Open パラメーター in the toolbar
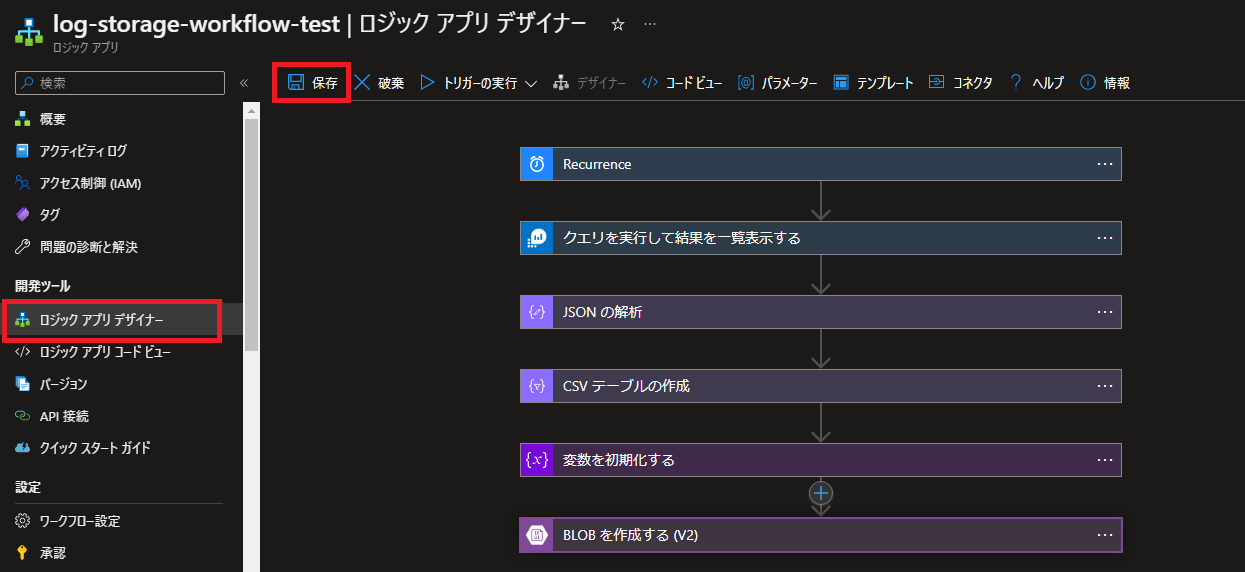The width and height of the screenshot is (1245, 572). (x=778, y=83)
